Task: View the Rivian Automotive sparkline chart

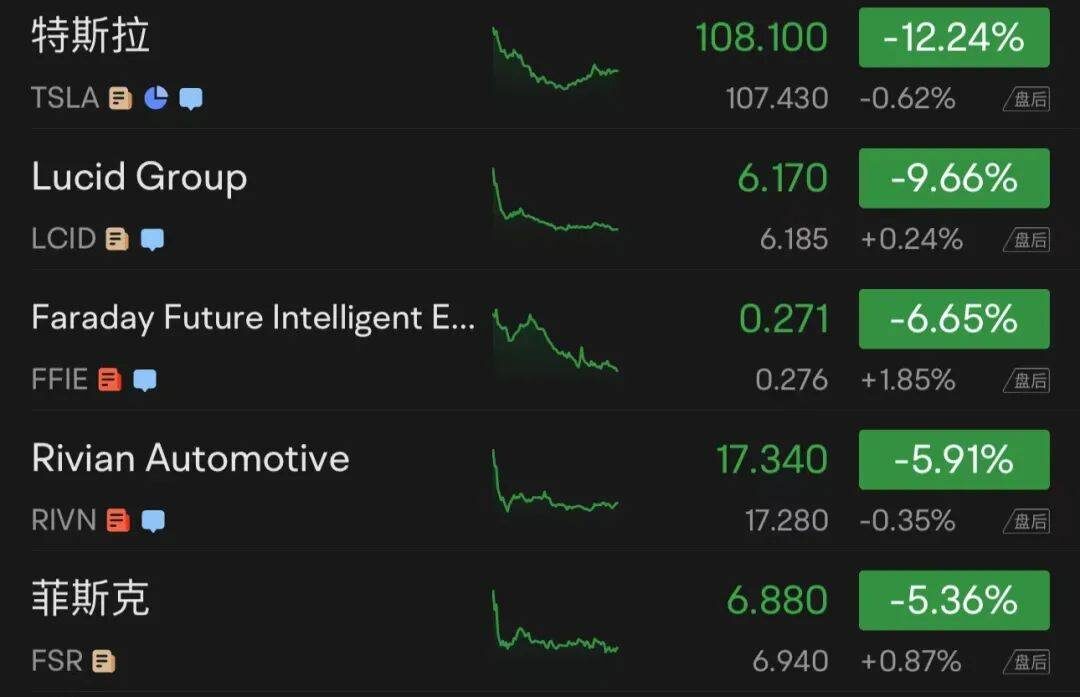Action: click(555, 482)
